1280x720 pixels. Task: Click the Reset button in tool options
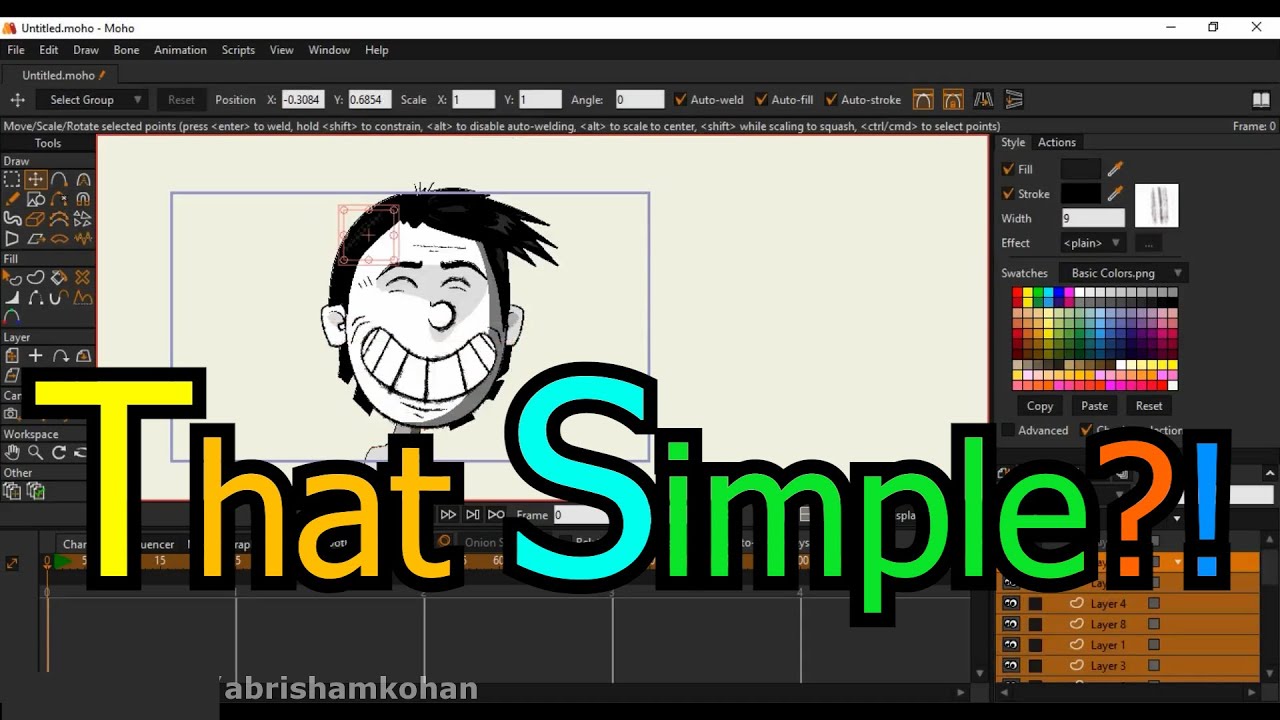[181, 99]
